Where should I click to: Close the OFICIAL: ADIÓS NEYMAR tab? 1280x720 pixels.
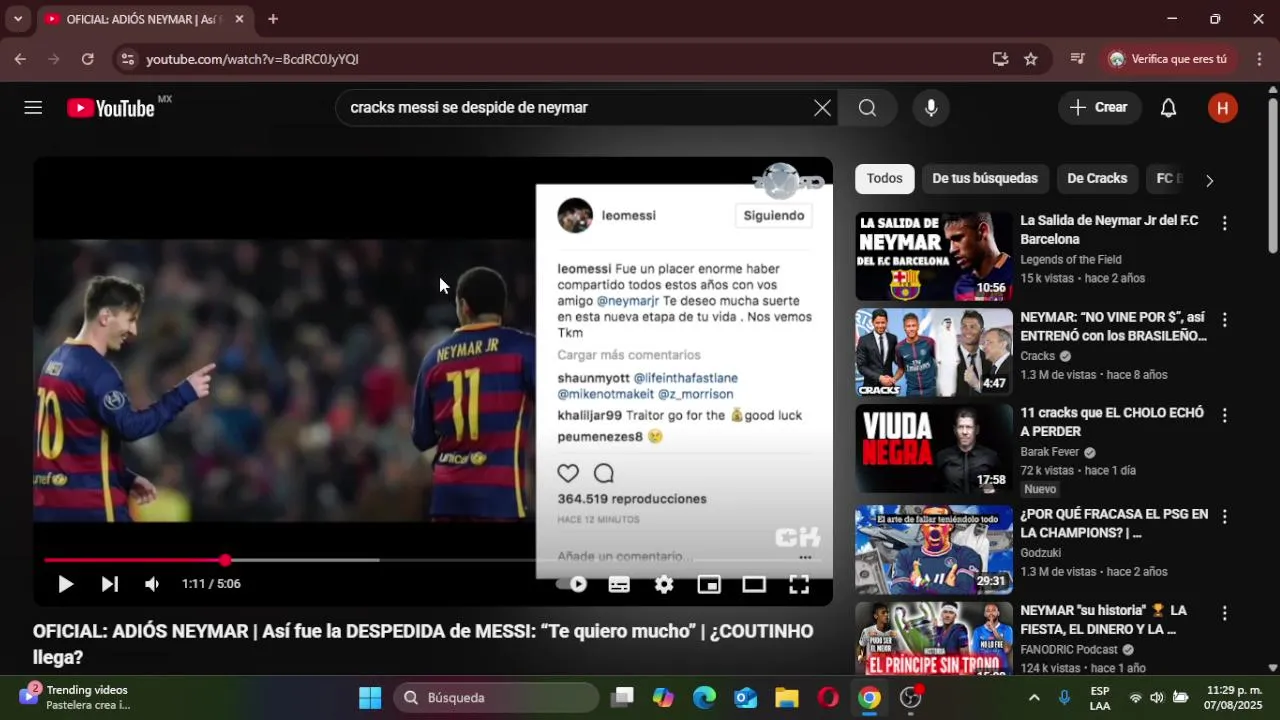[x=239, y=19]
